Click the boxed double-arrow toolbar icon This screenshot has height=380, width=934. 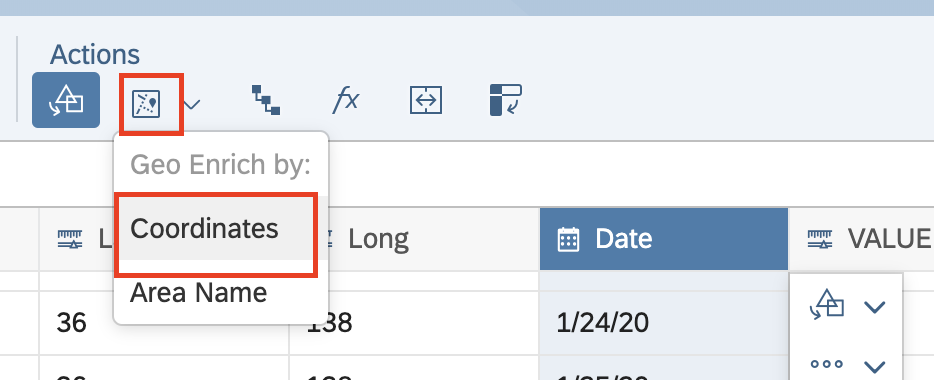pyautogui.click(x=426, y=100)
